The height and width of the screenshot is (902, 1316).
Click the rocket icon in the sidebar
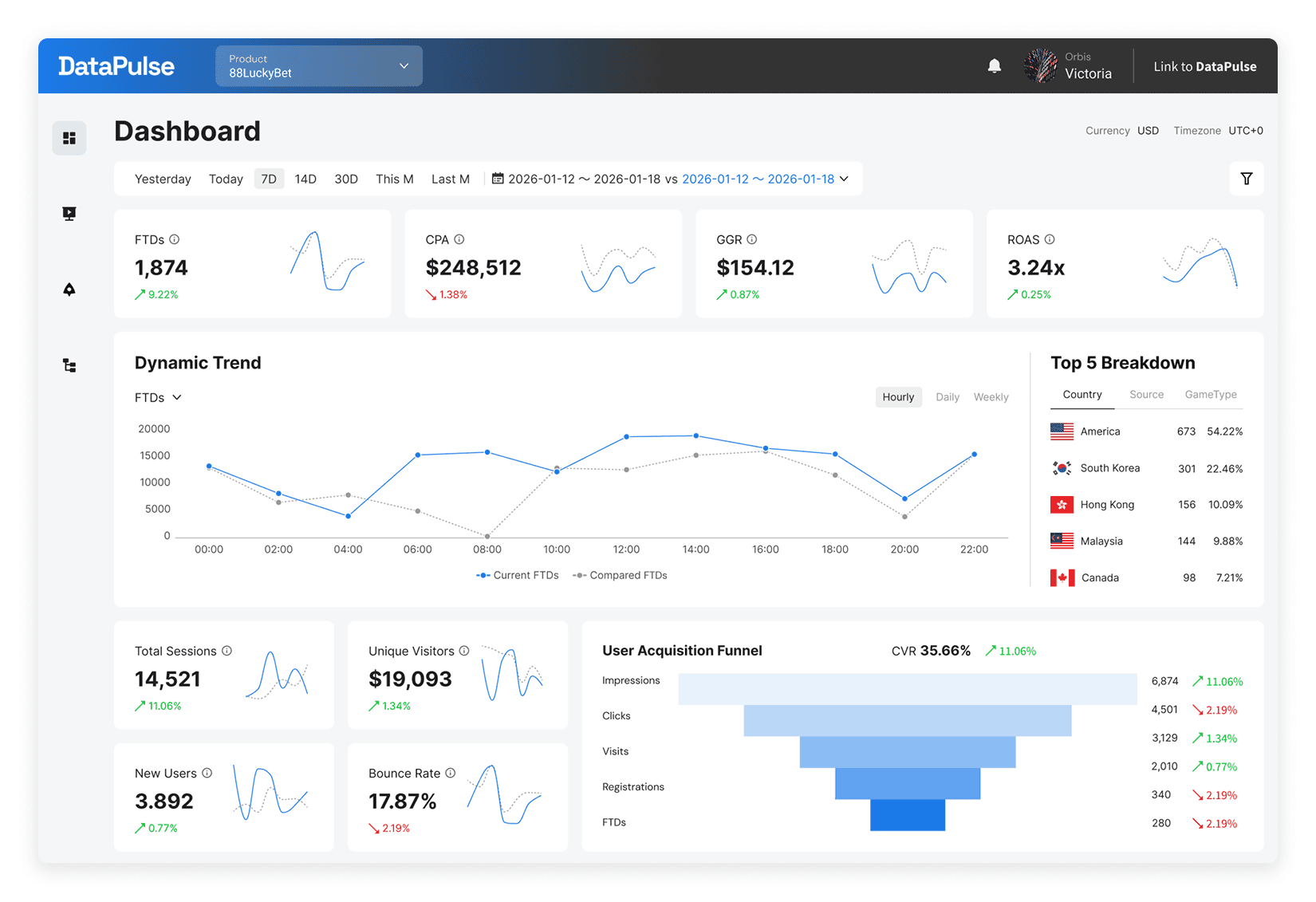[69, 289]
